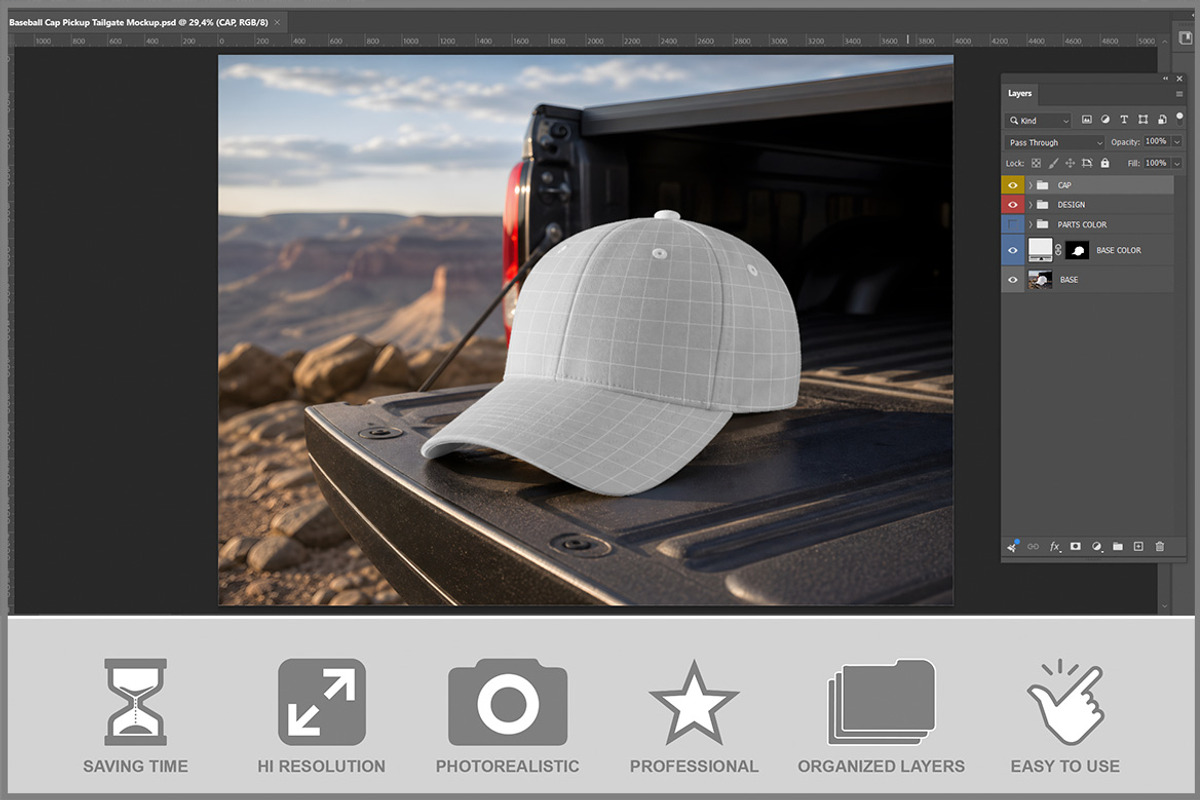Switch to the Layers tab

[x=1020, y=93]
